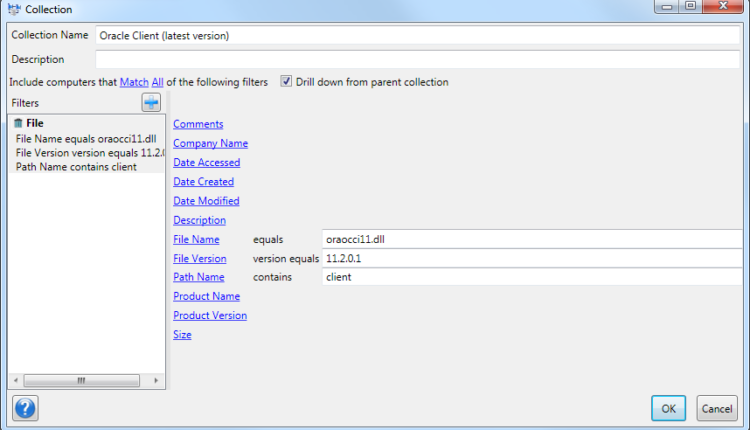
Task: Click the Collection window title bar icon
Action: click(x=13, y=9)
